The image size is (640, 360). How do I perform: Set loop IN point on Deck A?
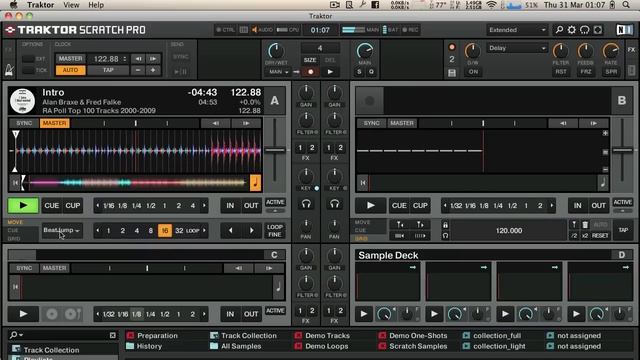pyautogui.click(x=230, y=206)
